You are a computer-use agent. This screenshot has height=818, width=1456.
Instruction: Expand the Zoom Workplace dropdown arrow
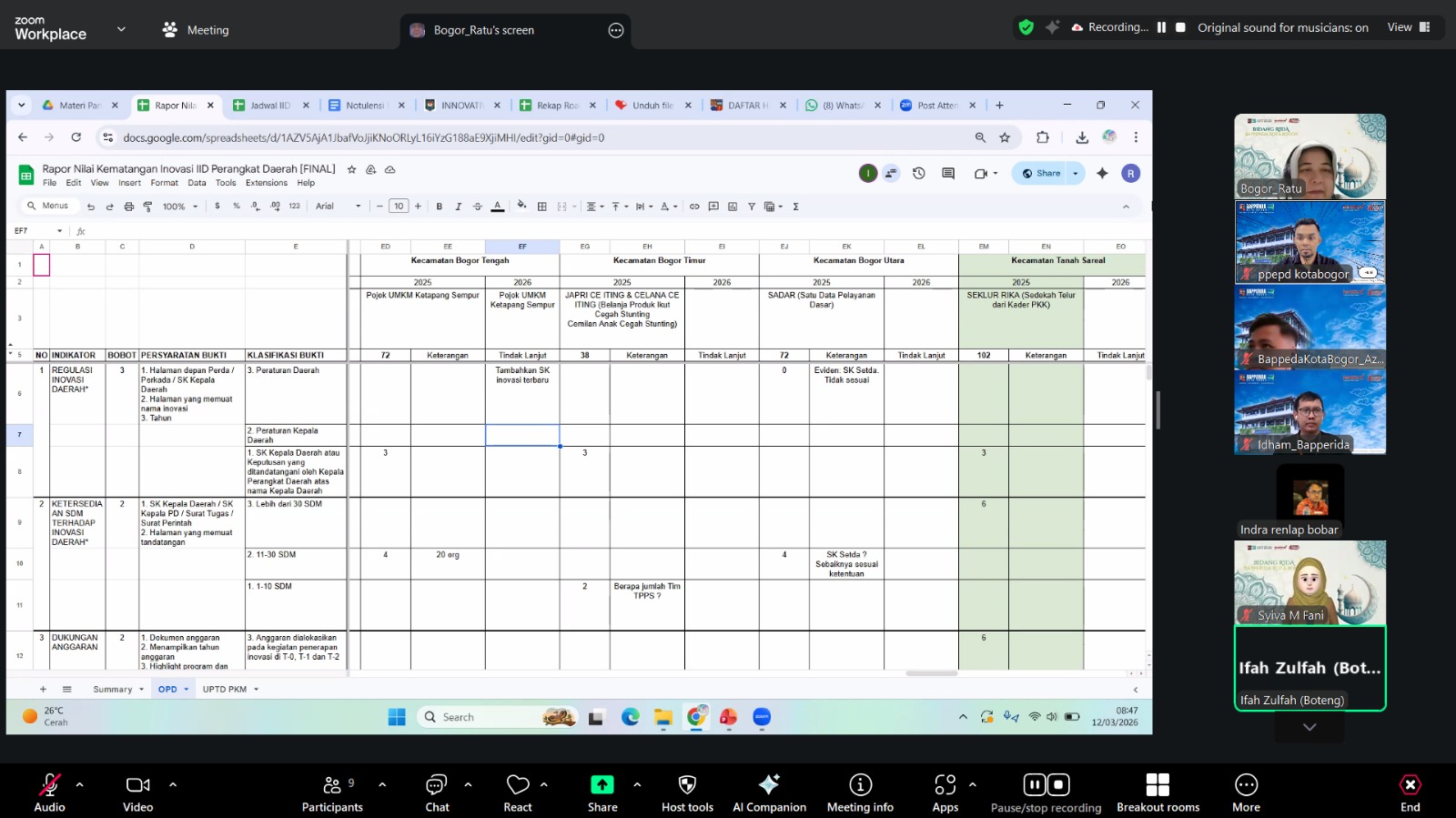121,29
